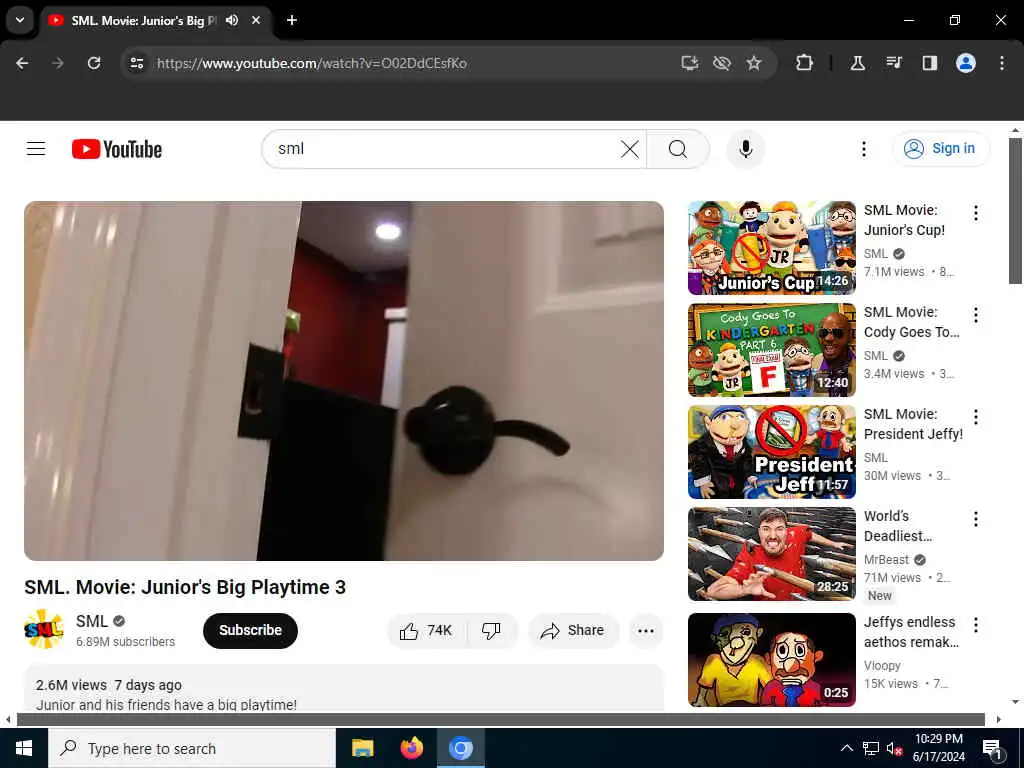Mute the tab via speaker icon
1024x768 pixels.
coord(232,20)
